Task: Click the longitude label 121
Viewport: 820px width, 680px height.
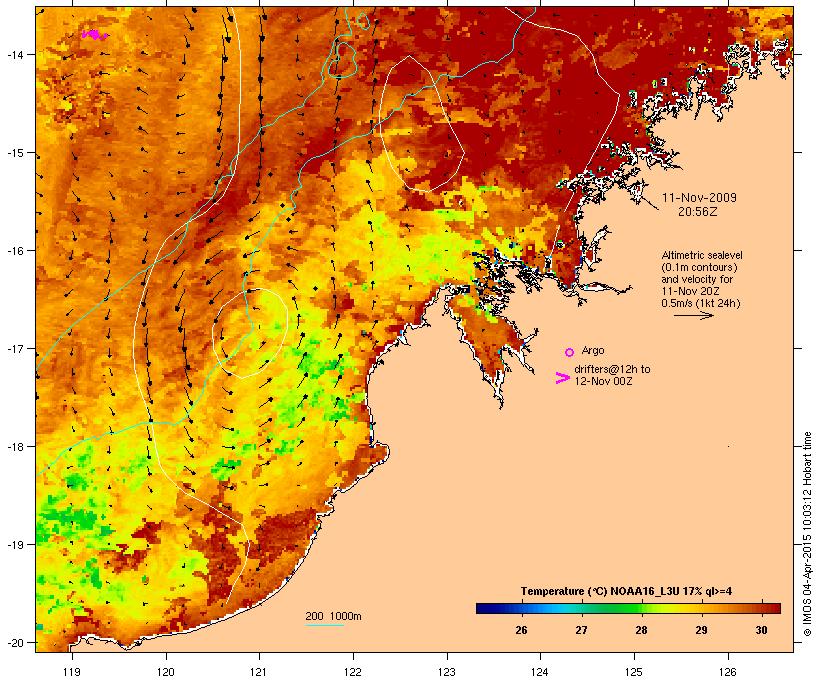Action: [x=259, y=672]
